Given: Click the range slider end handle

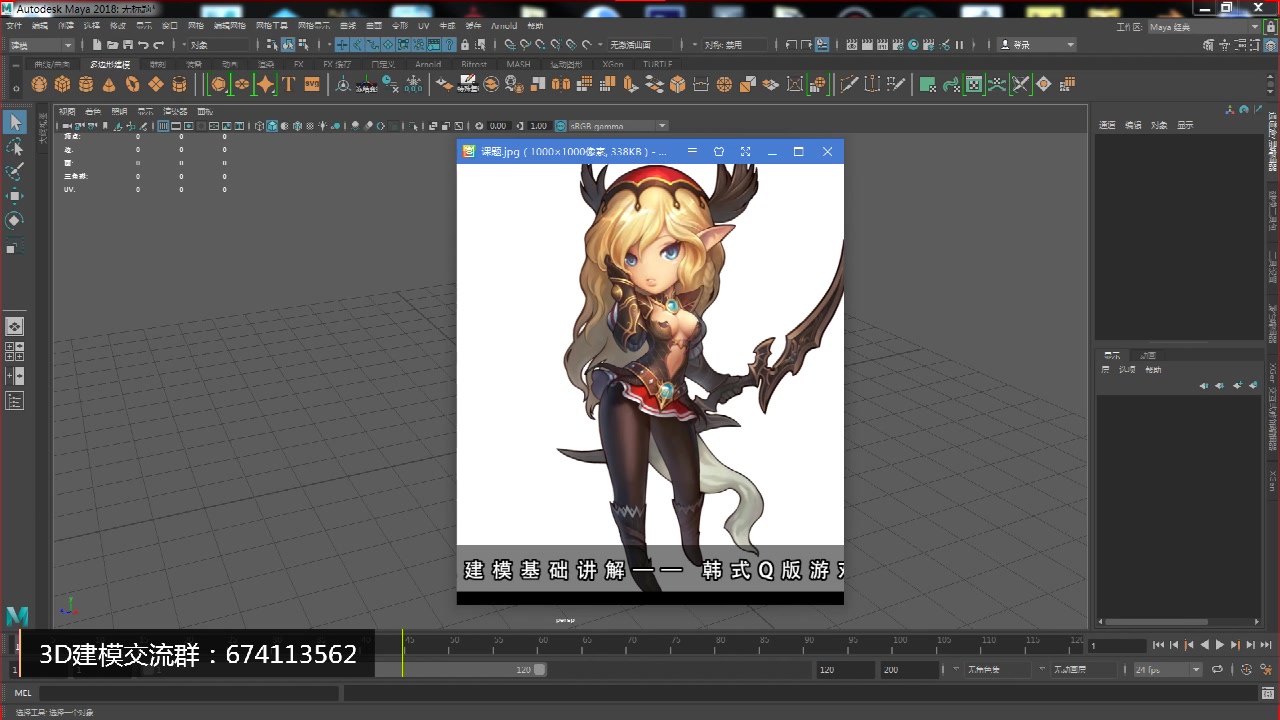Looking at the screenshot, I should click(540, 669).
